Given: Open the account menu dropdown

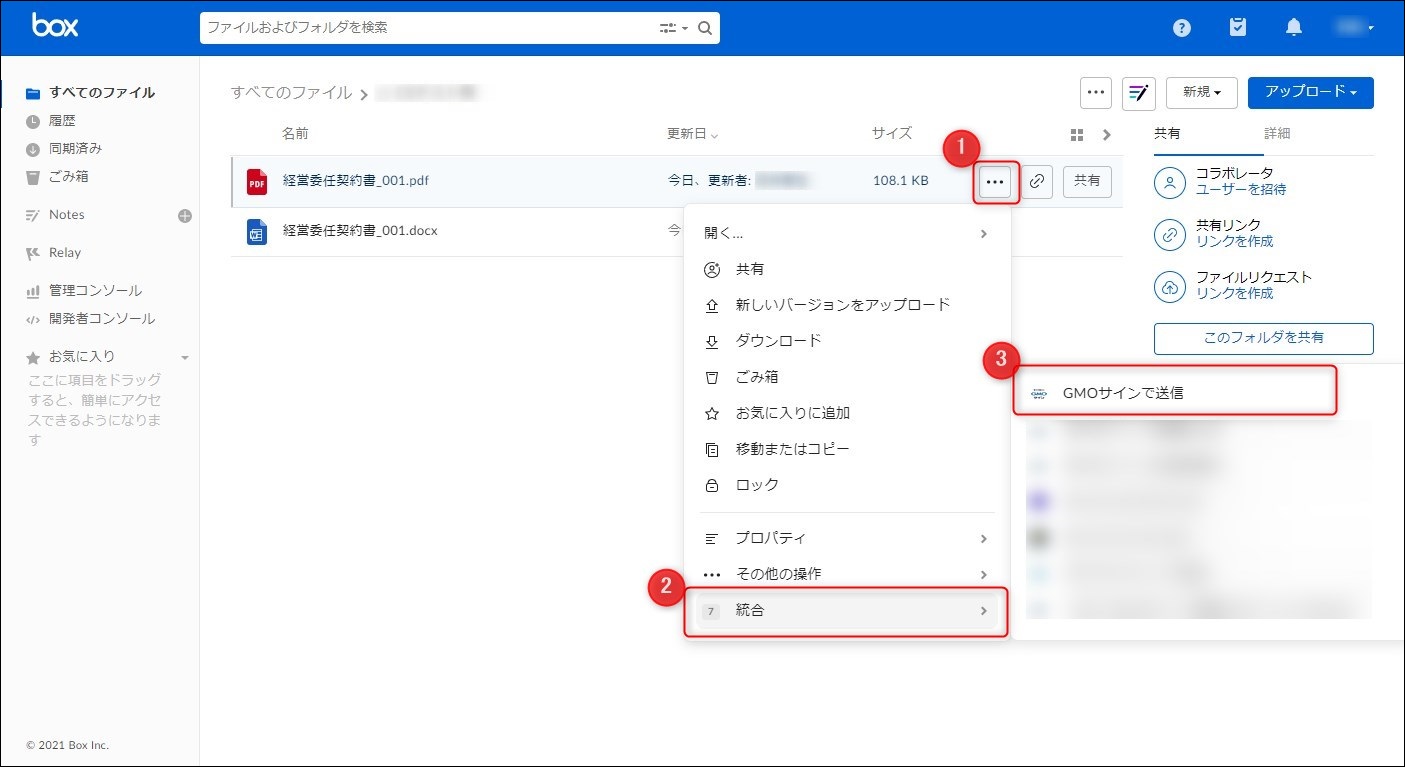Looking at the screenshot, I should click(1355, 28).
